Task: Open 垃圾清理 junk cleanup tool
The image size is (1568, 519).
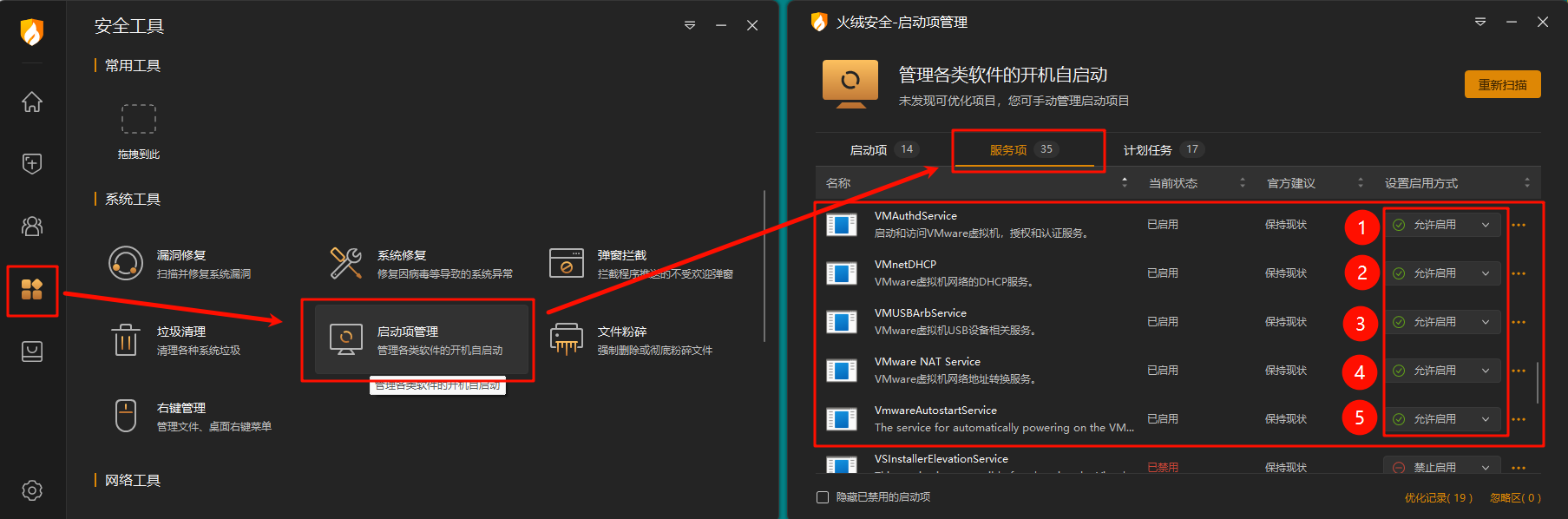Action: [x=176, y=340]
